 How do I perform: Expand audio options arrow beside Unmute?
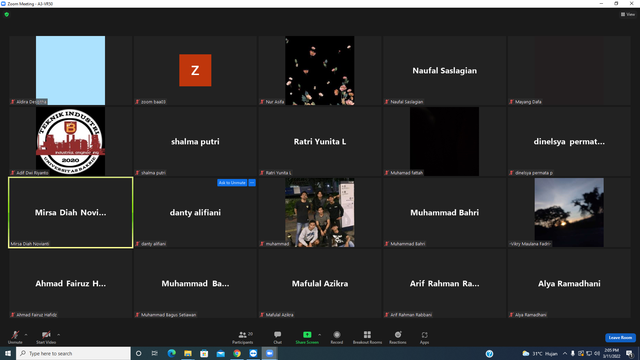click(26, 335)
